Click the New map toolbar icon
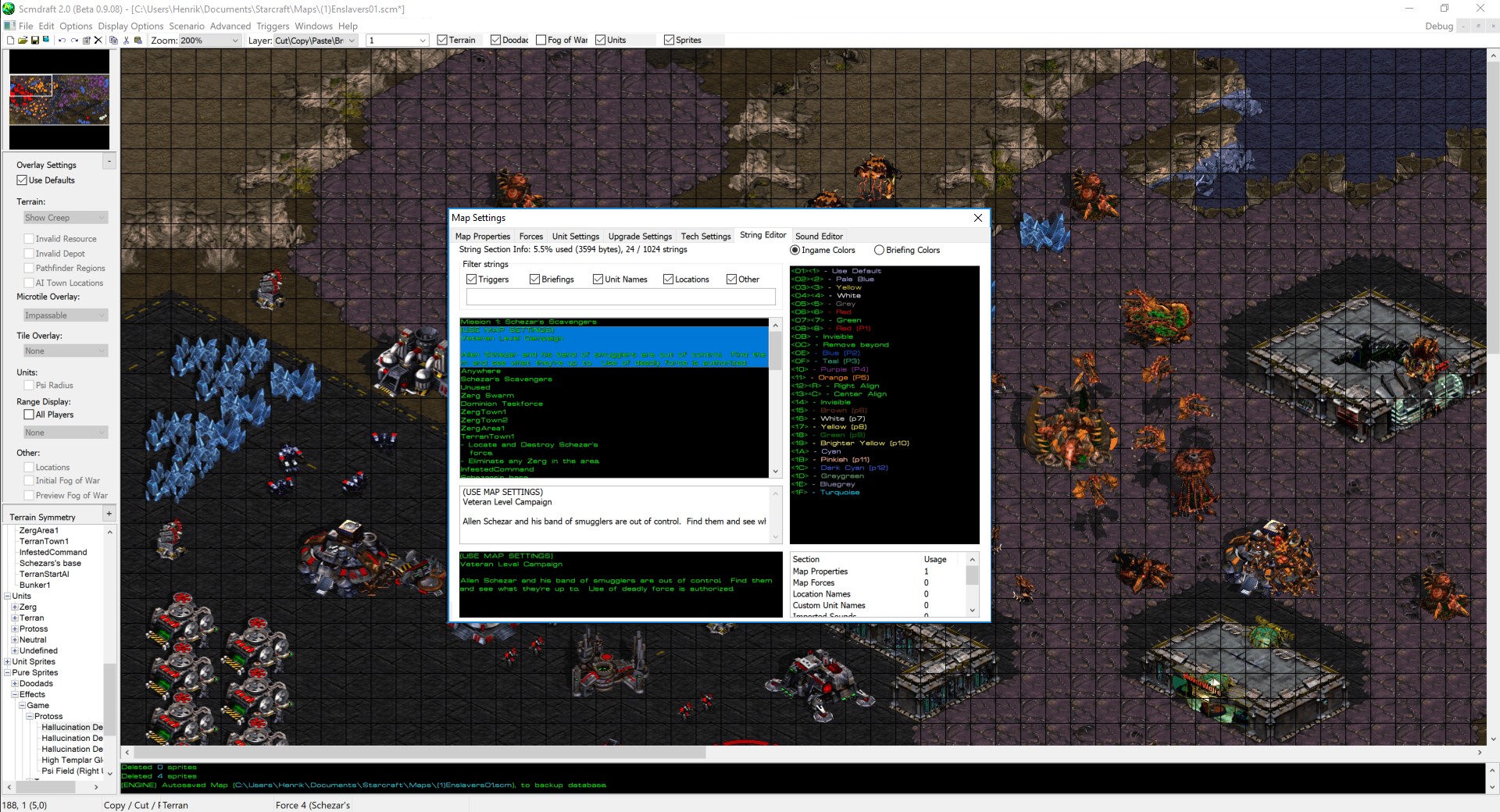Image resolution: width=1500 pixels, height=812 pixels. (x=10, y=40)
